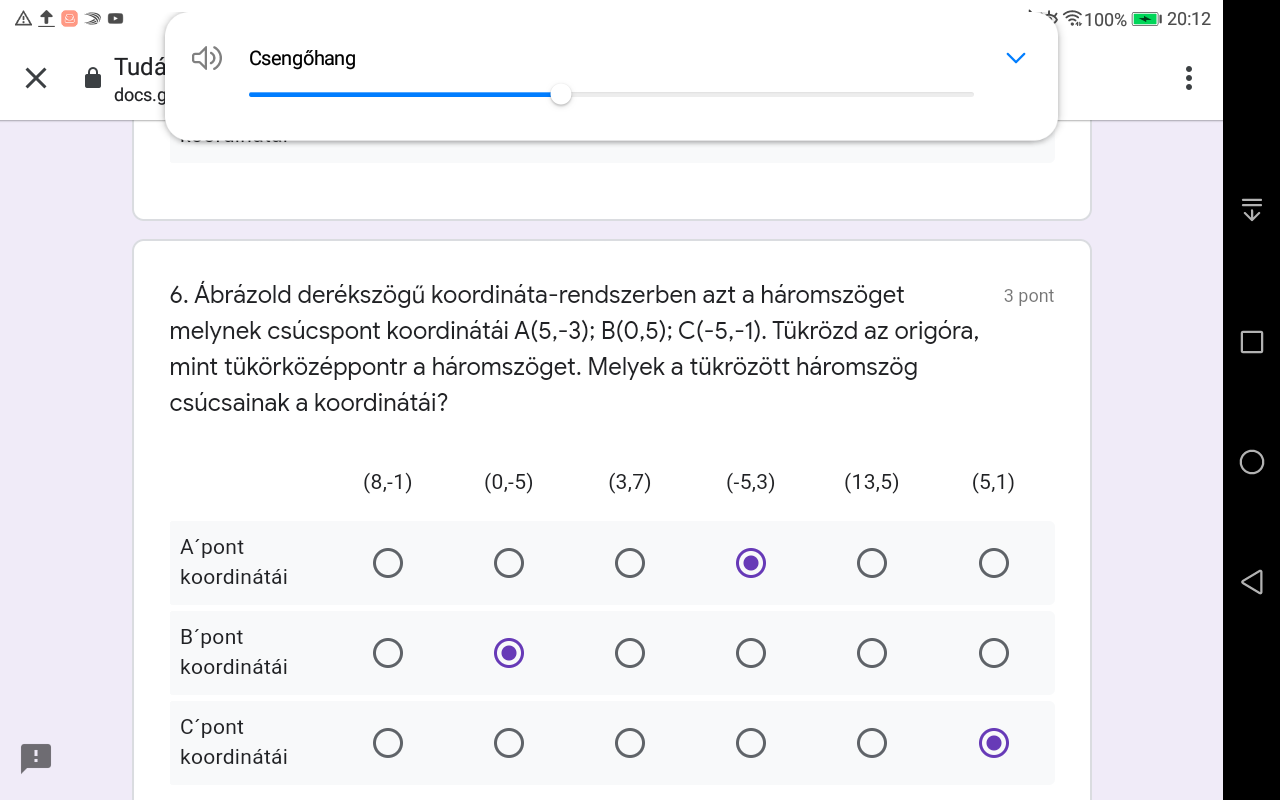Click the report problem feedback icon

coord(36,757)
